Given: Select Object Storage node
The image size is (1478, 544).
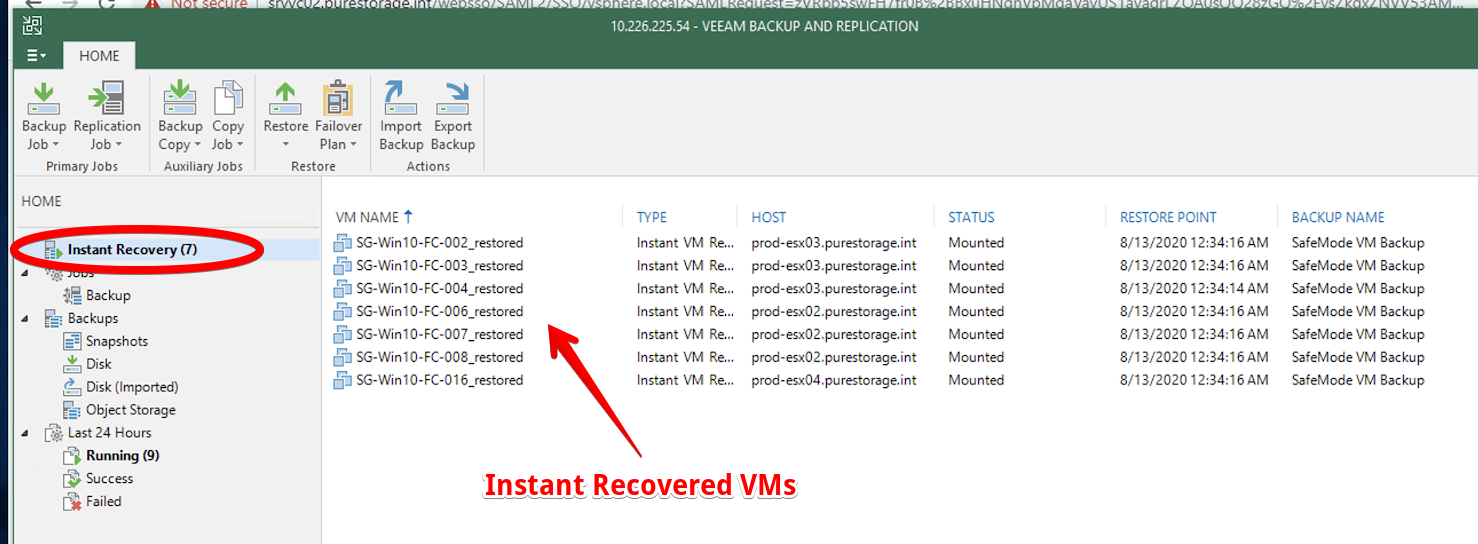Looking at the screenshot, I should click(x=130, y=410).
